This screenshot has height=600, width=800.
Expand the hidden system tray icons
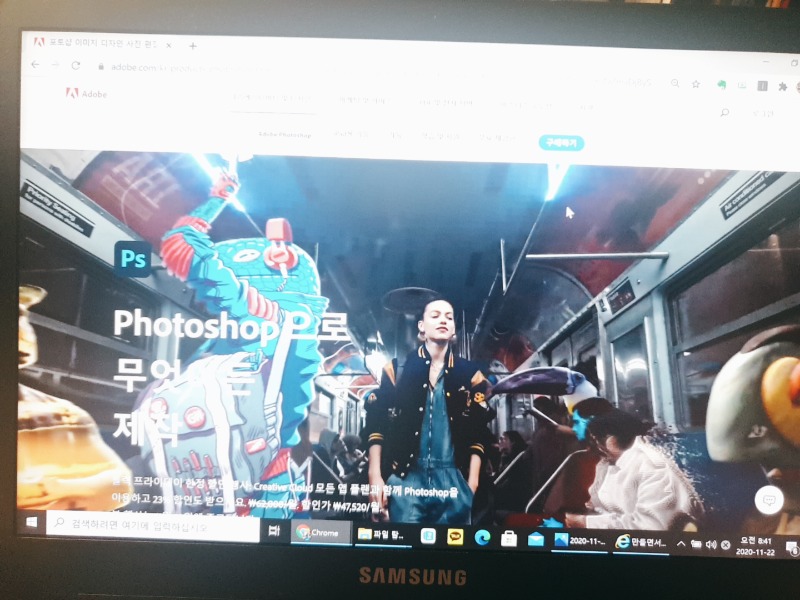[681, 544]
